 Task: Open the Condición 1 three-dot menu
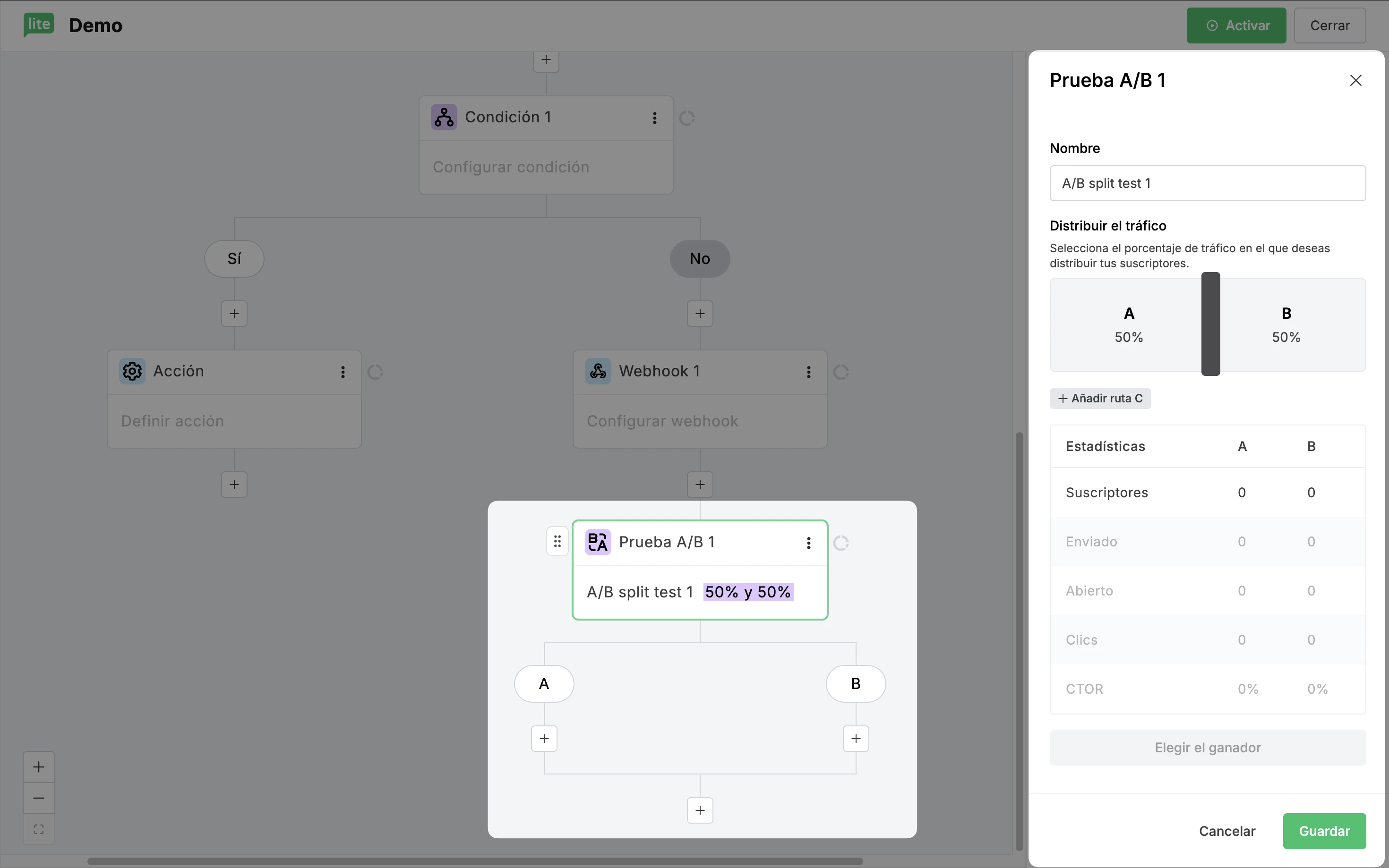click(655, 118)
